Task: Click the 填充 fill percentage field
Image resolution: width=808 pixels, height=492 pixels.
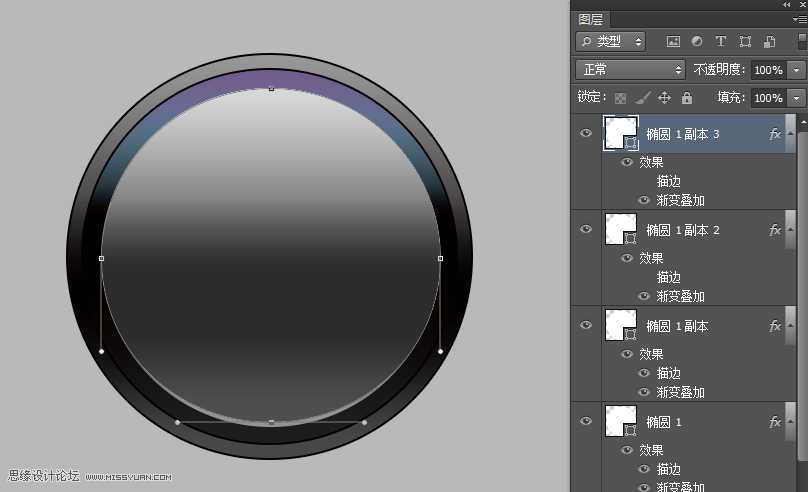Action: 767,98
